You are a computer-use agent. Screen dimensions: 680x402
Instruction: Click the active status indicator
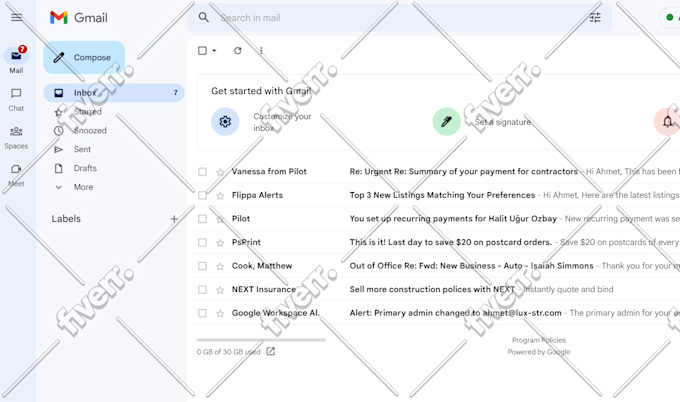pyautogui.click(x=670, y=17)
